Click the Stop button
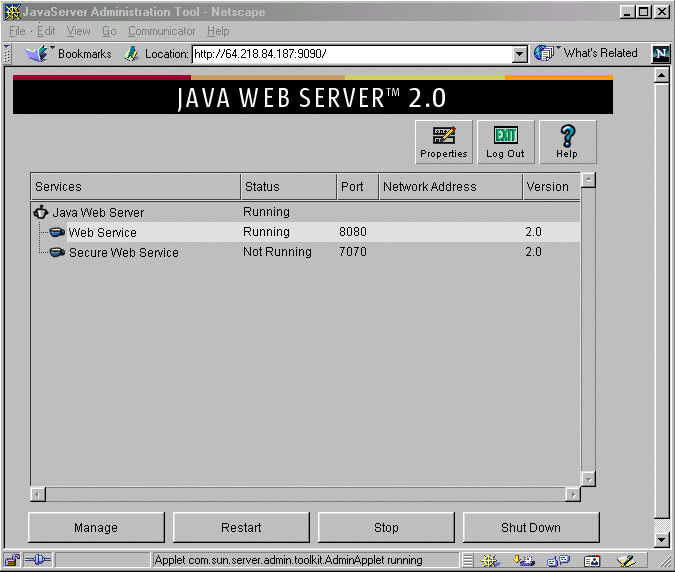Screen dimensions: 675x572 tap(386, 528)
